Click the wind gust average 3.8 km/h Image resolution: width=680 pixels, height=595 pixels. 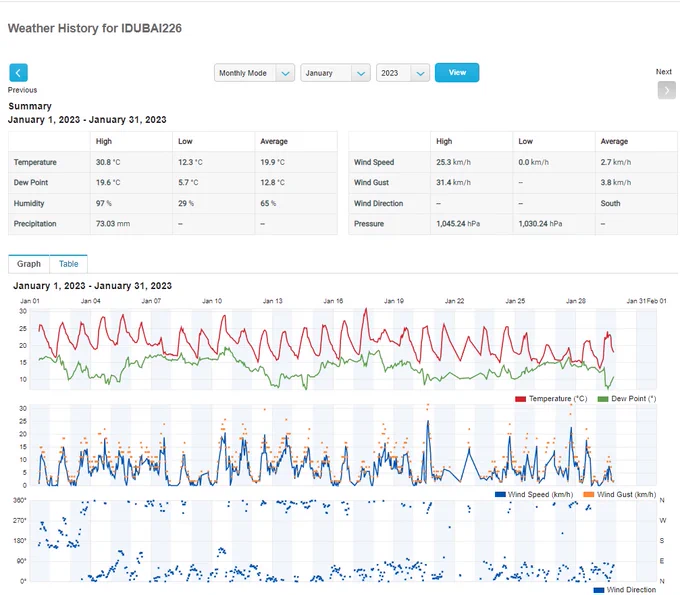pyautogui.click(x=616, y=183)
